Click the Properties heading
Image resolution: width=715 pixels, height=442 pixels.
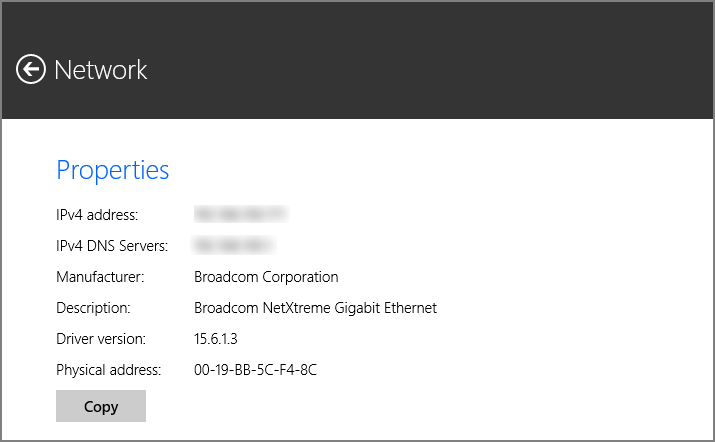coord(112,170)
